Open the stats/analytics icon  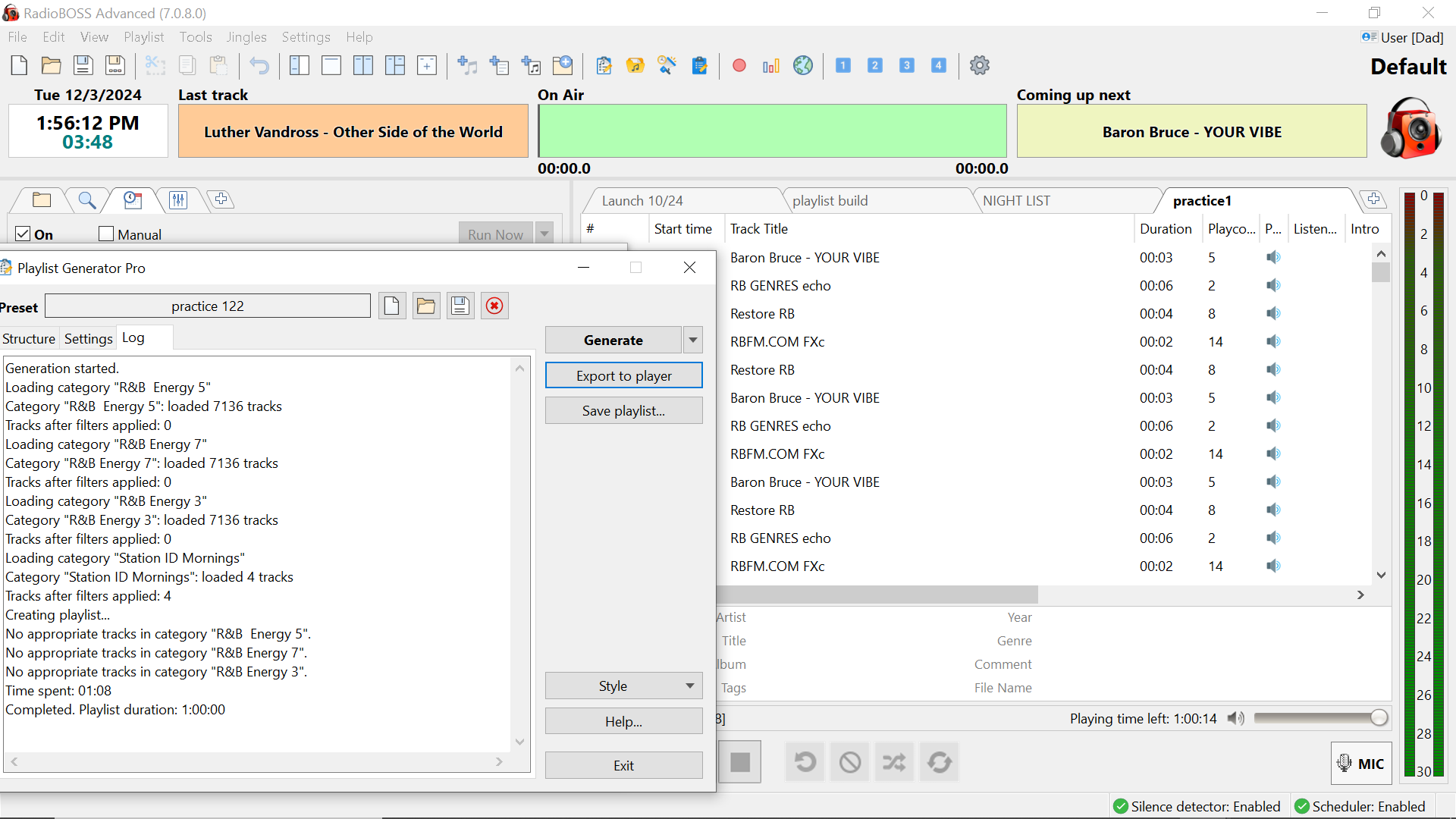(771, 66)
